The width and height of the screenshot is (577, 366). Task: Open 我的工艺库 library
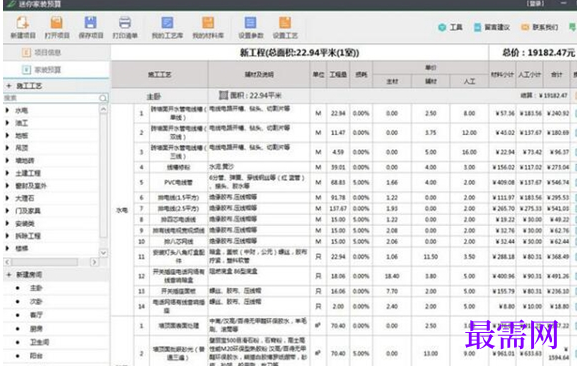tap(167, 27)
